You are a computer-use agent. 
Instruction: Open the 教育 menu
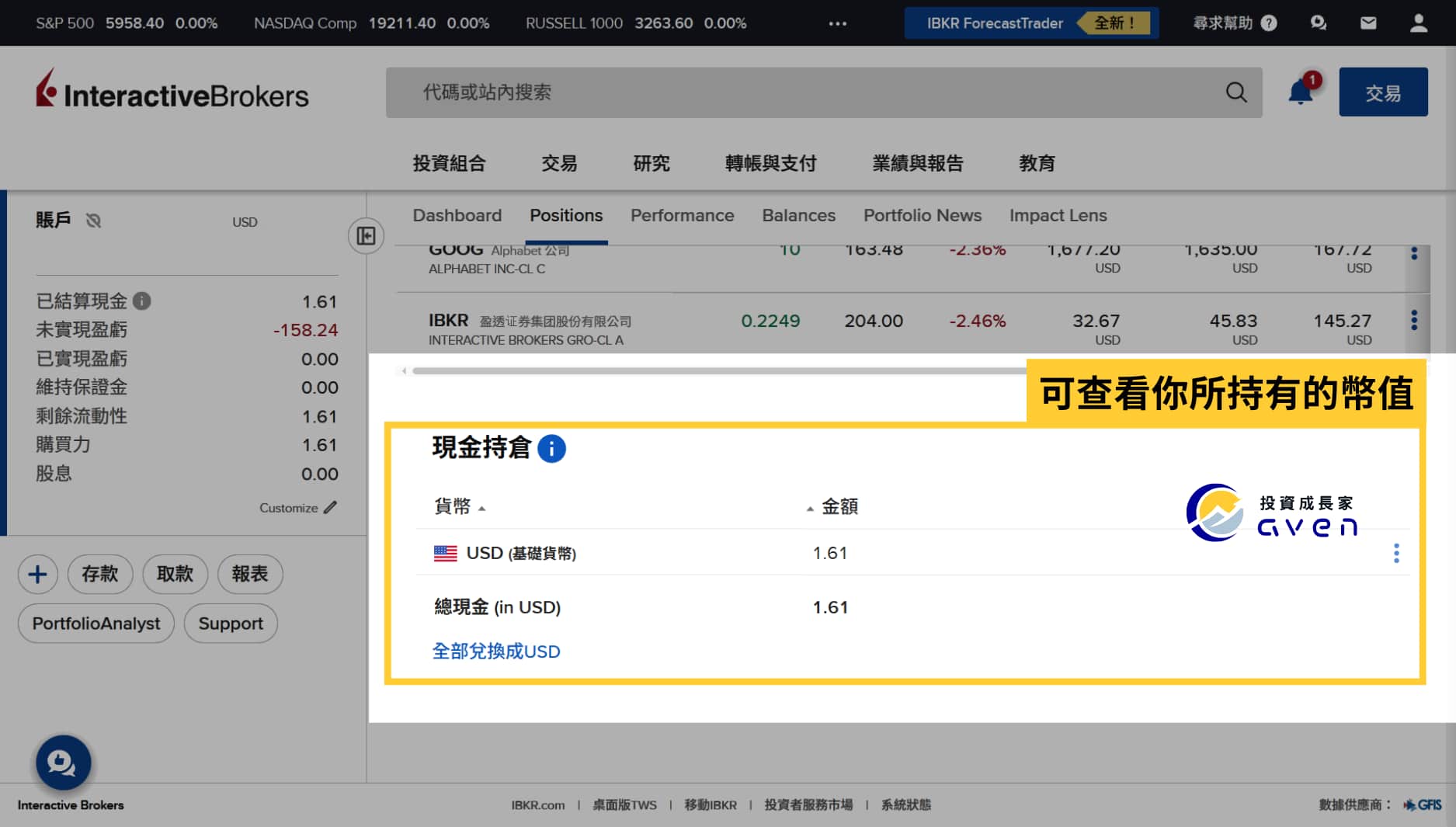point(1037,163)
